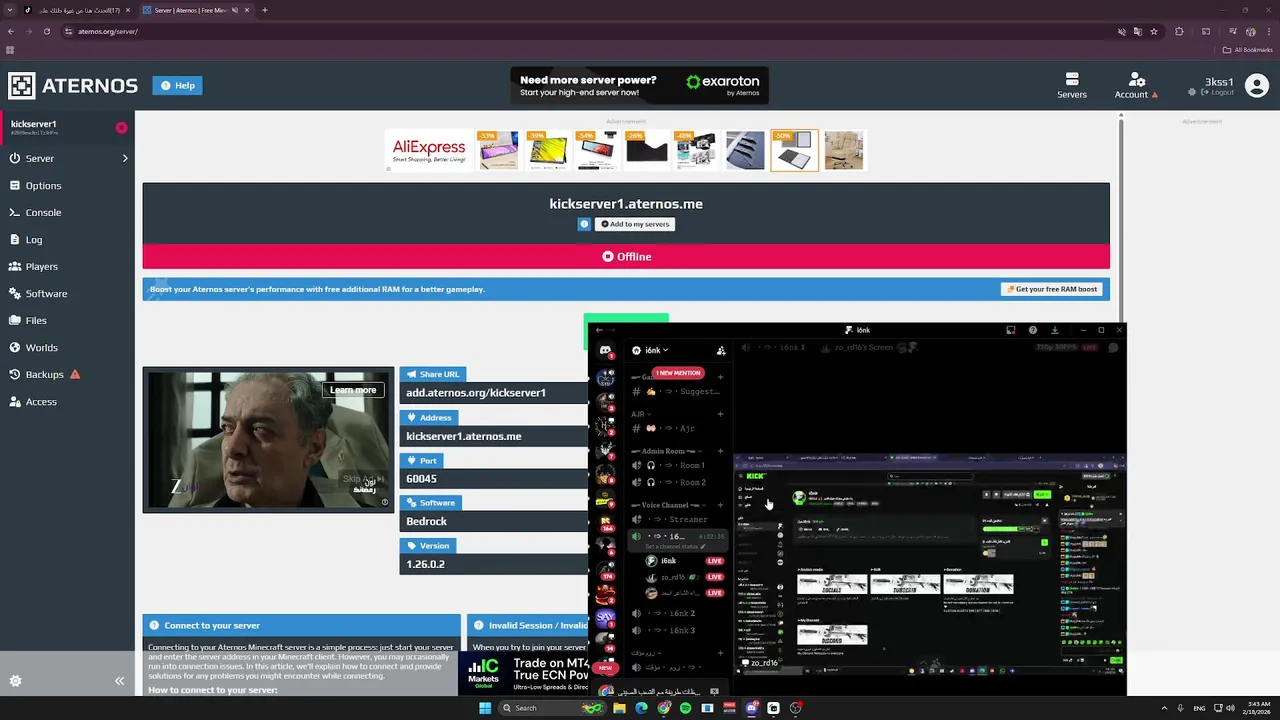Click the red server status dot for kickserver1
The image size is (1280, 720).
tap(121, 127)
